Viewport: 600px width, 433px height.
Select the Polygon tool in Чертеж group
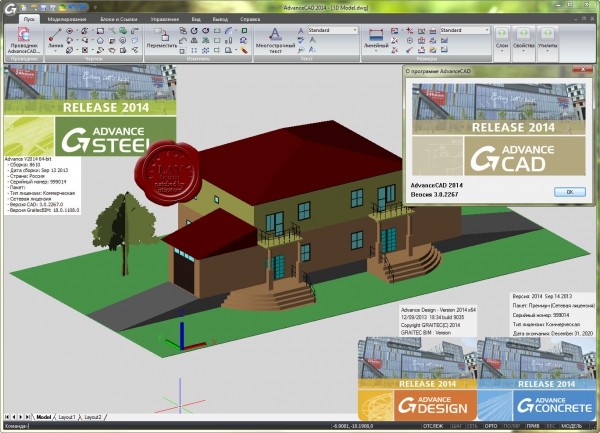point(100,40)
